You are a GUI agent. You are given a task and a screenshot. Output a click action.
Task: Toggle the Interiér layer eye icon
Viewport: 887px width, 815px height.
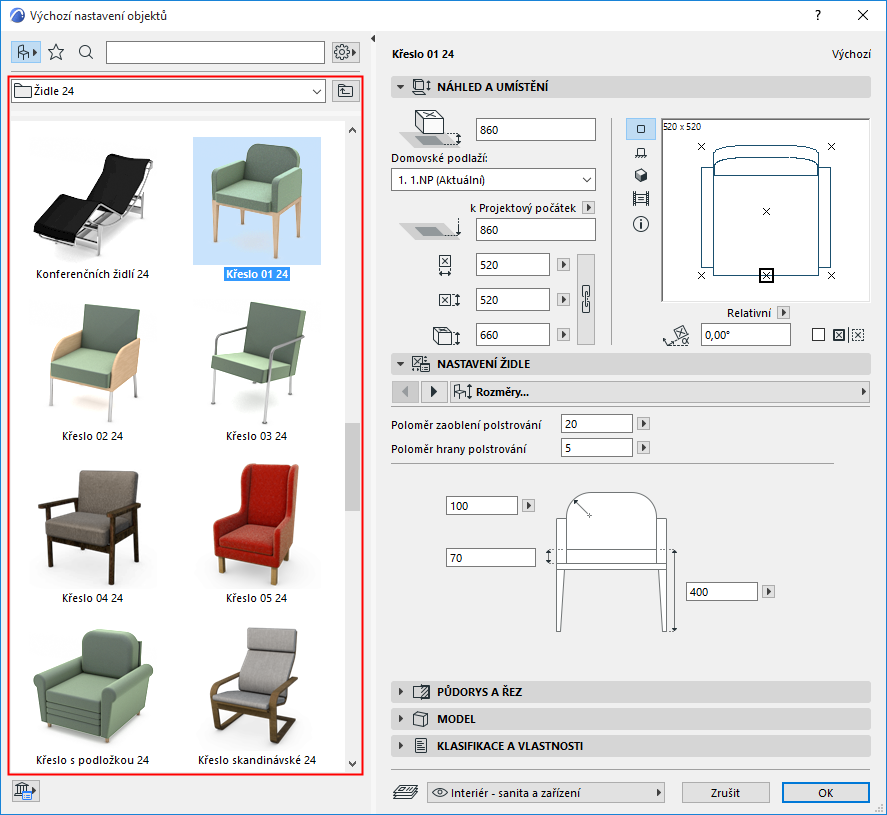tap(438, 793)
